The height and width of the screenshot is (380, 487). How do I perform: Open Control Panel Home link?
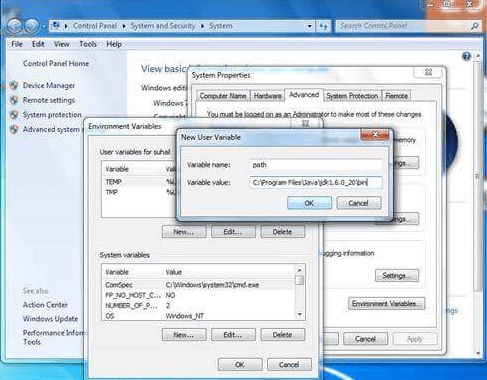pyautogui.click(x=56, y=63)
